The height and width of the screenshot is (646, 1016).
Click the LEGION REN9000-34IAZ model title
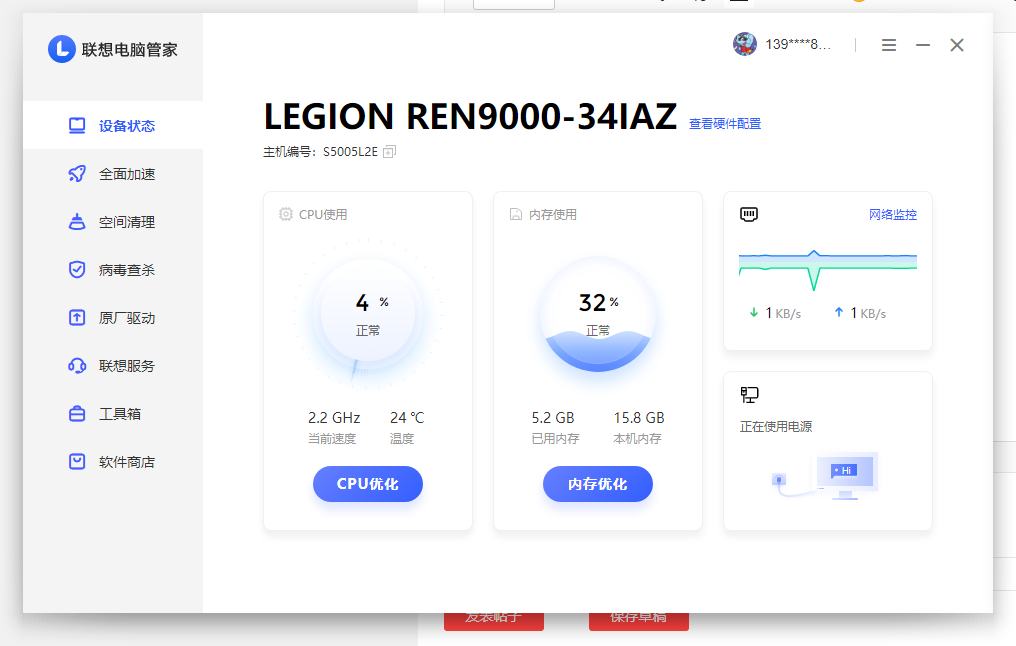pyautogui.click(x=470, y=117)
